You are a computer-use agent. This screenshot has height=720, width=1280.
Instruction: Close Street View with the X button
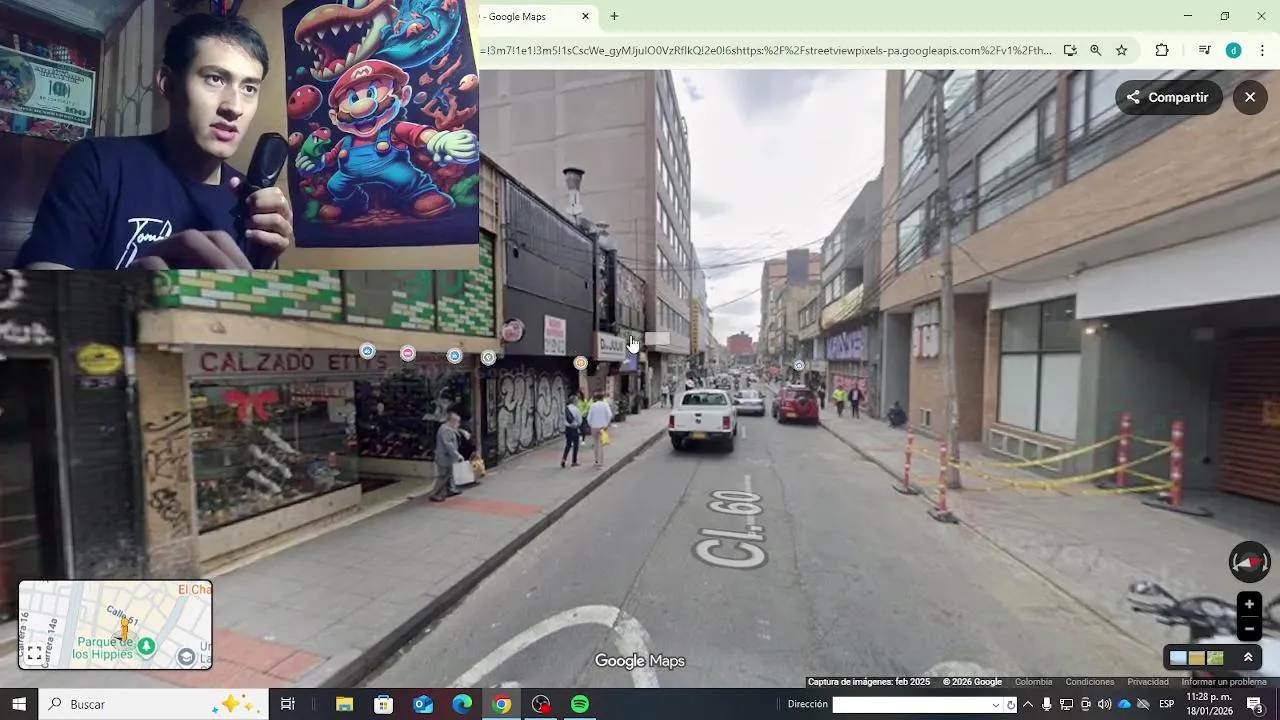[x=1250, y=97]
